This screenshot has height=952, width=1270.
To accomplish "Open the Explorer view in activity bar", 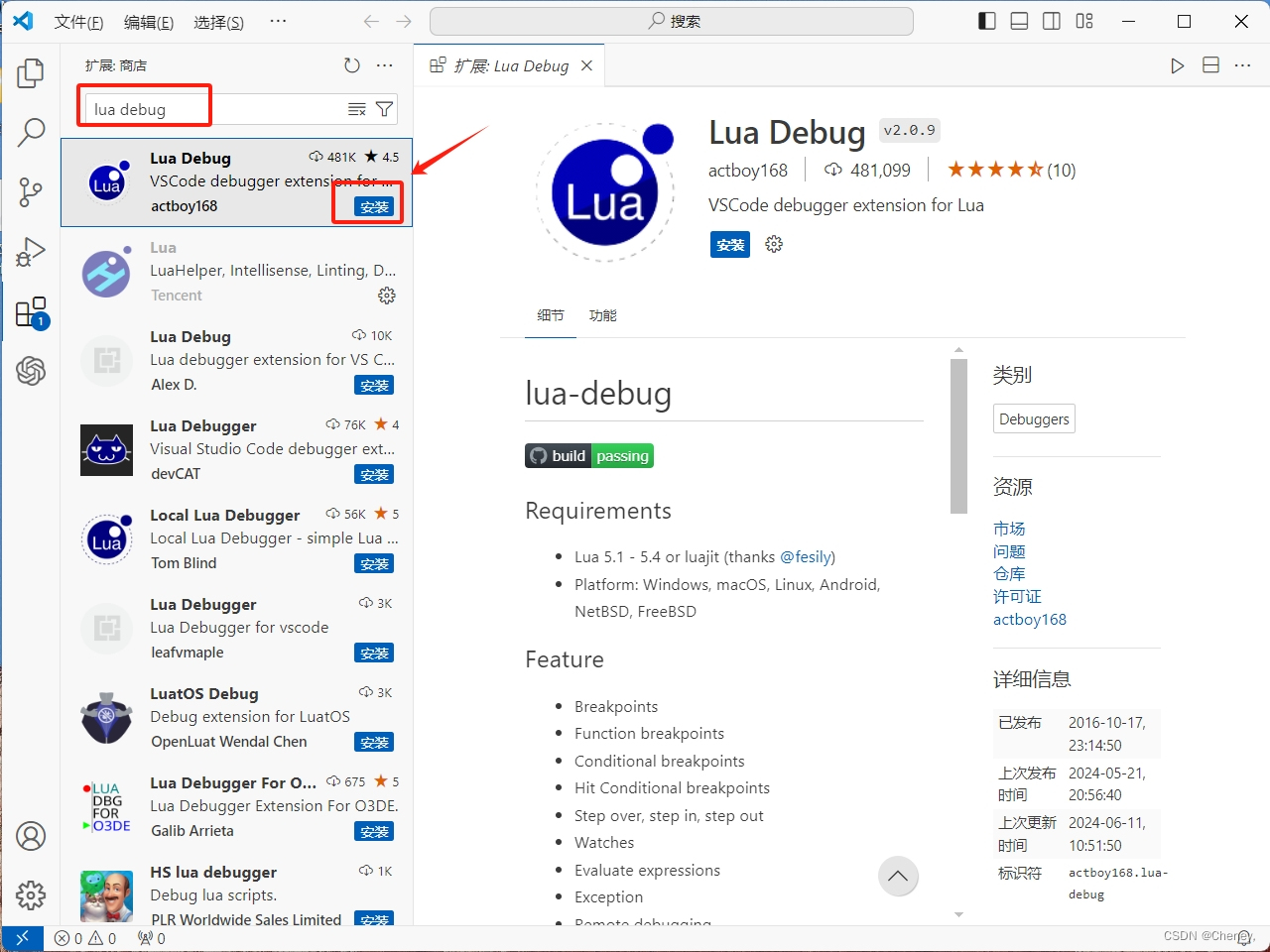I will (x=31, y=72).
